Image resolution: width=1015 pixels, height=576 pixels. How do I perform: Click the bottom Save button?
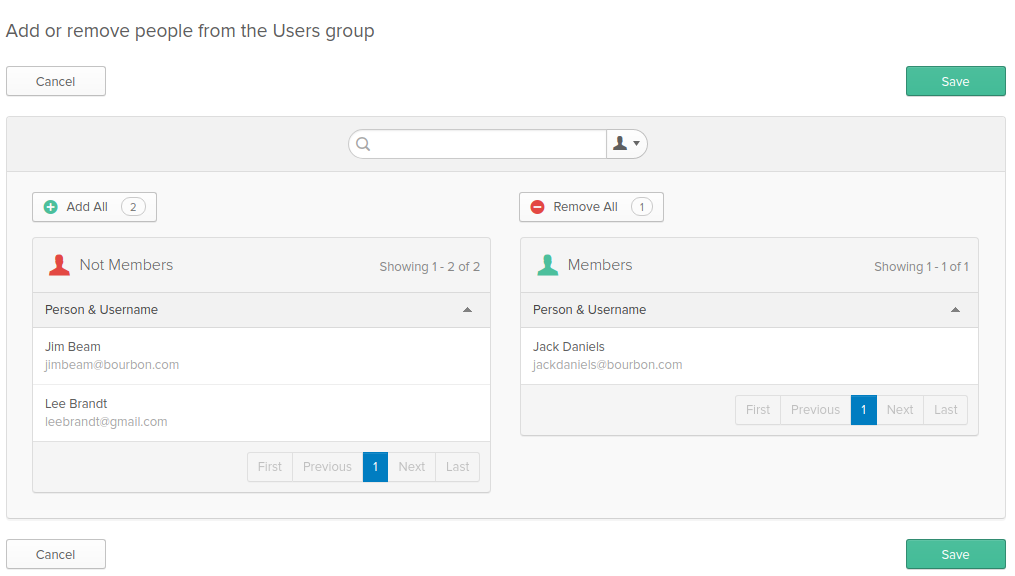955,554
